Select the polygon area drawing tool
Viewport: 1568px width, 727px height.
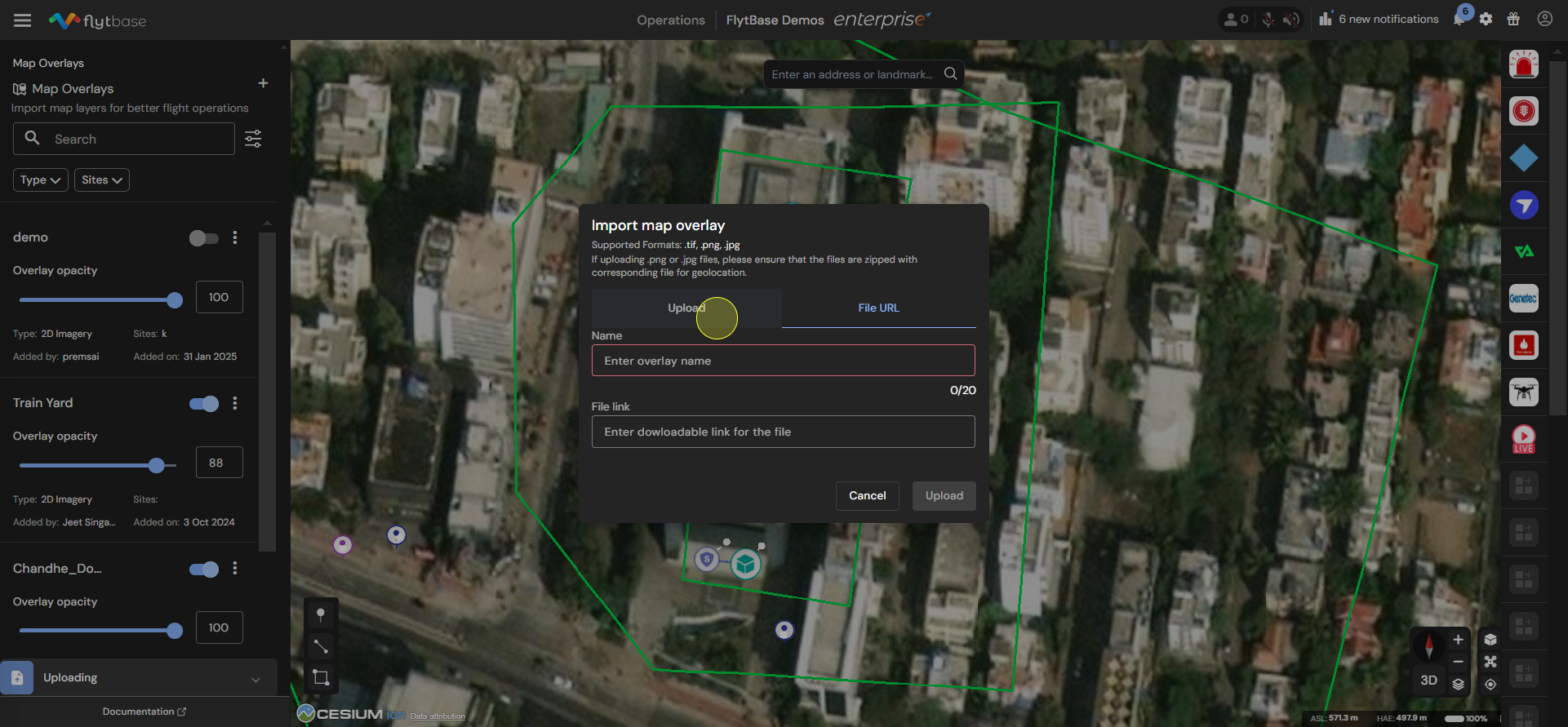321,677
